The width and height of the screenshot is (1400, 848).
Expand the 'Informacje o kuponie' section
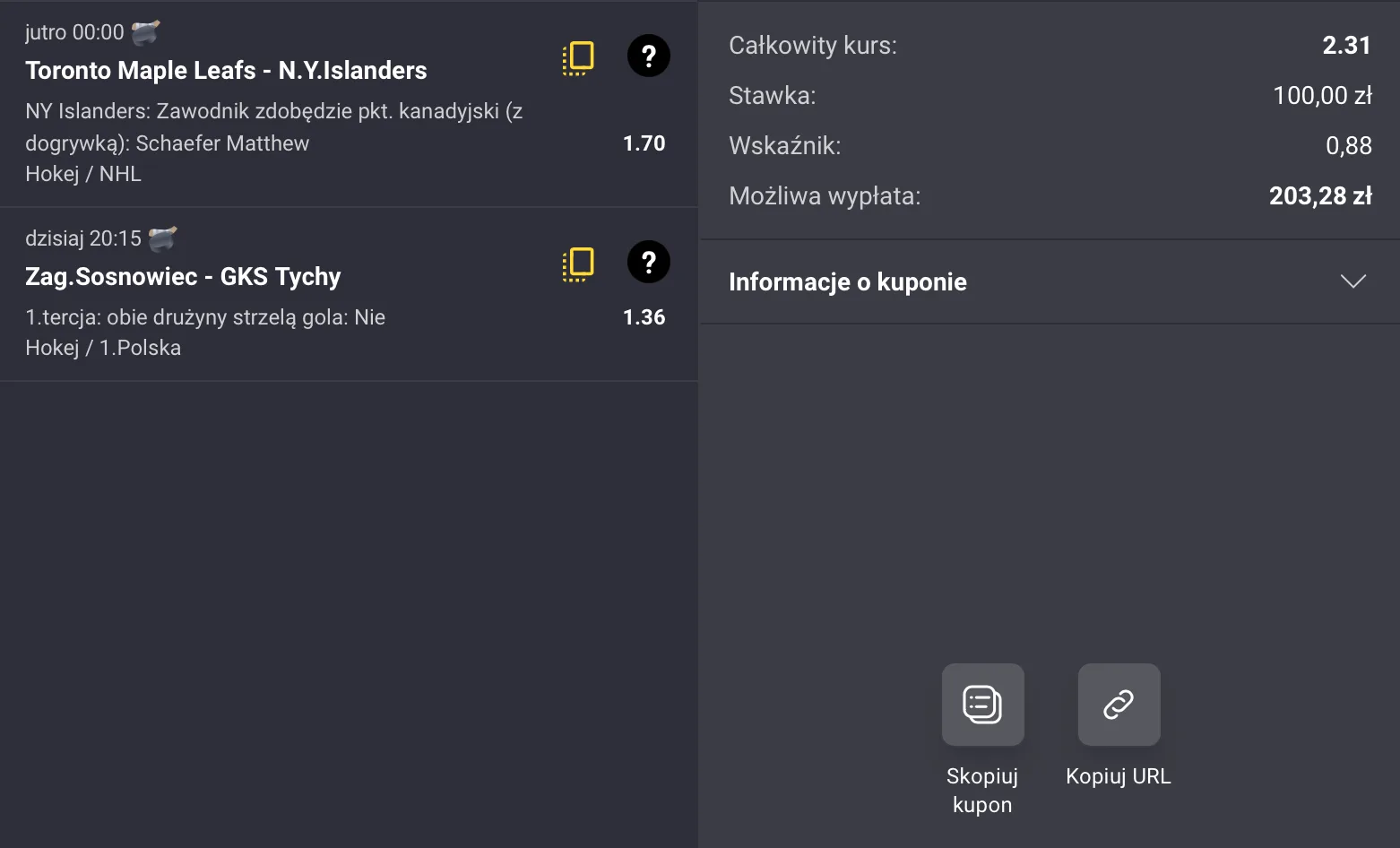click(1352, 281)
